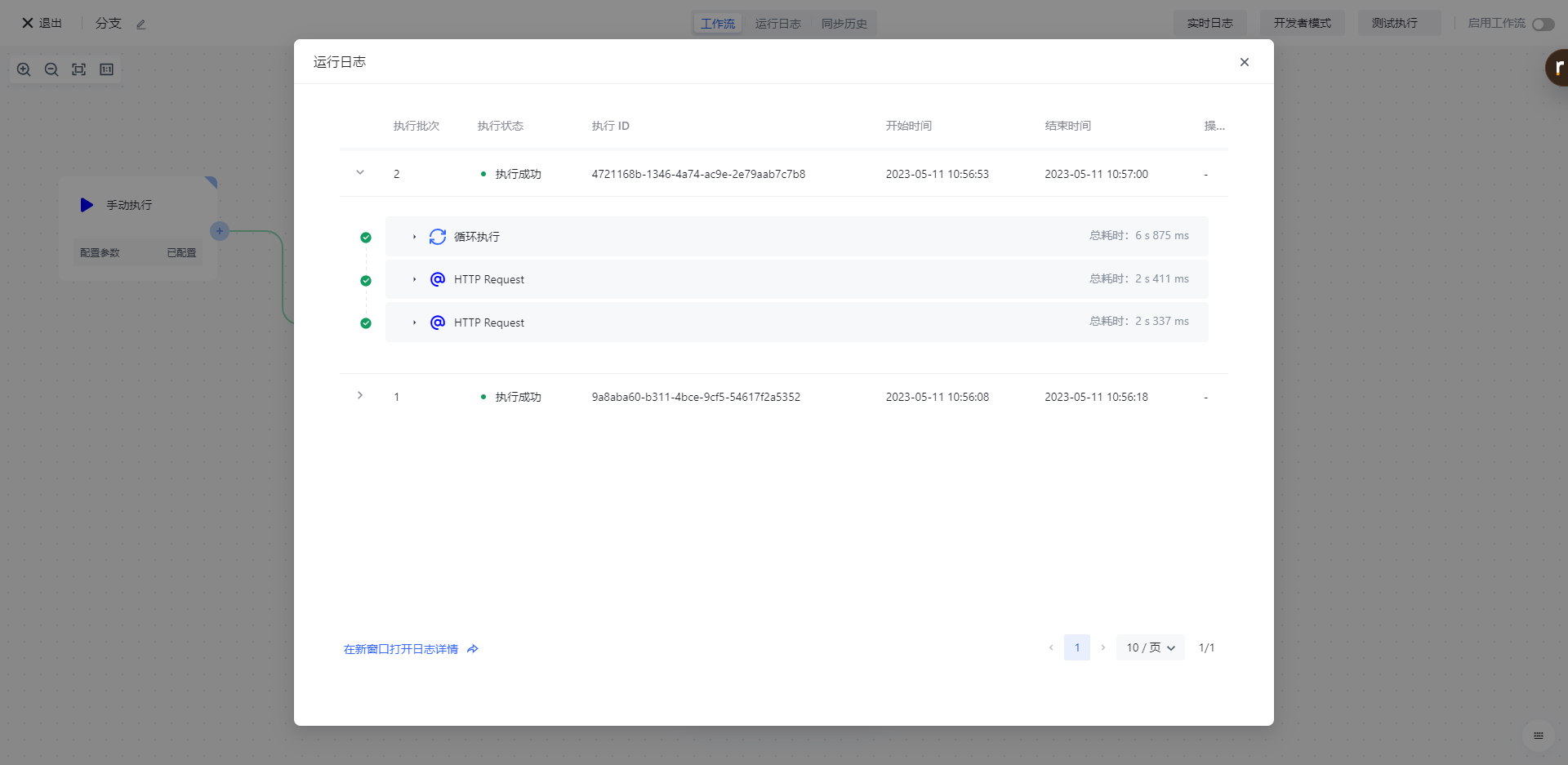1568x765 pixels.
Task: Click the edit pencil icon beside 分支
Action: (140, 24)
